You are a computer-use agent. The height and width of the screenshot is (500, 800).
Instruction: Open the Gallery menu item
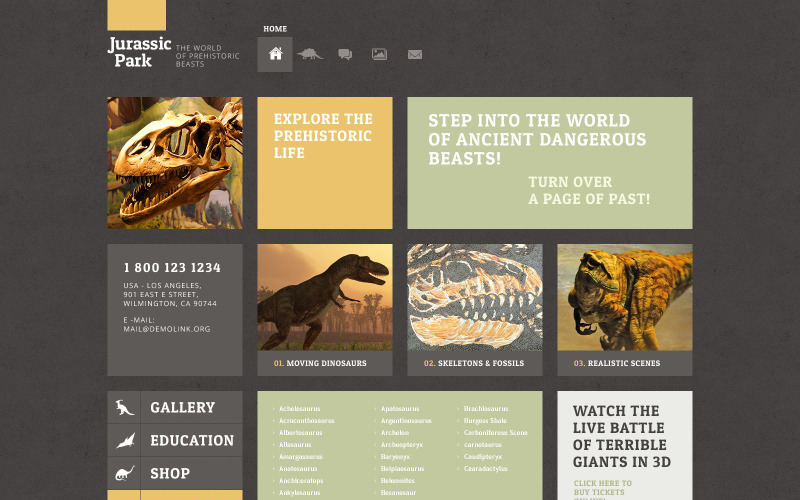pyautogui.click(x=183, y=407)
